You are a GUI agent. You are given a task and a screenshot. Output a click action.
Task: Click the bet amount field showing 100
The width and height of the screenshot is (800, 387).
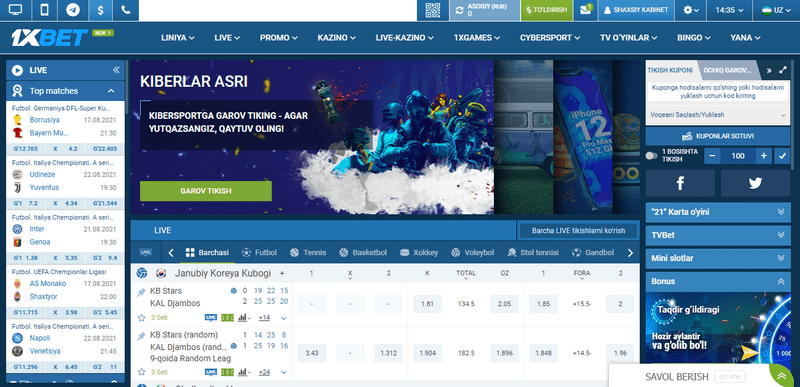click(x=738, y=156)
